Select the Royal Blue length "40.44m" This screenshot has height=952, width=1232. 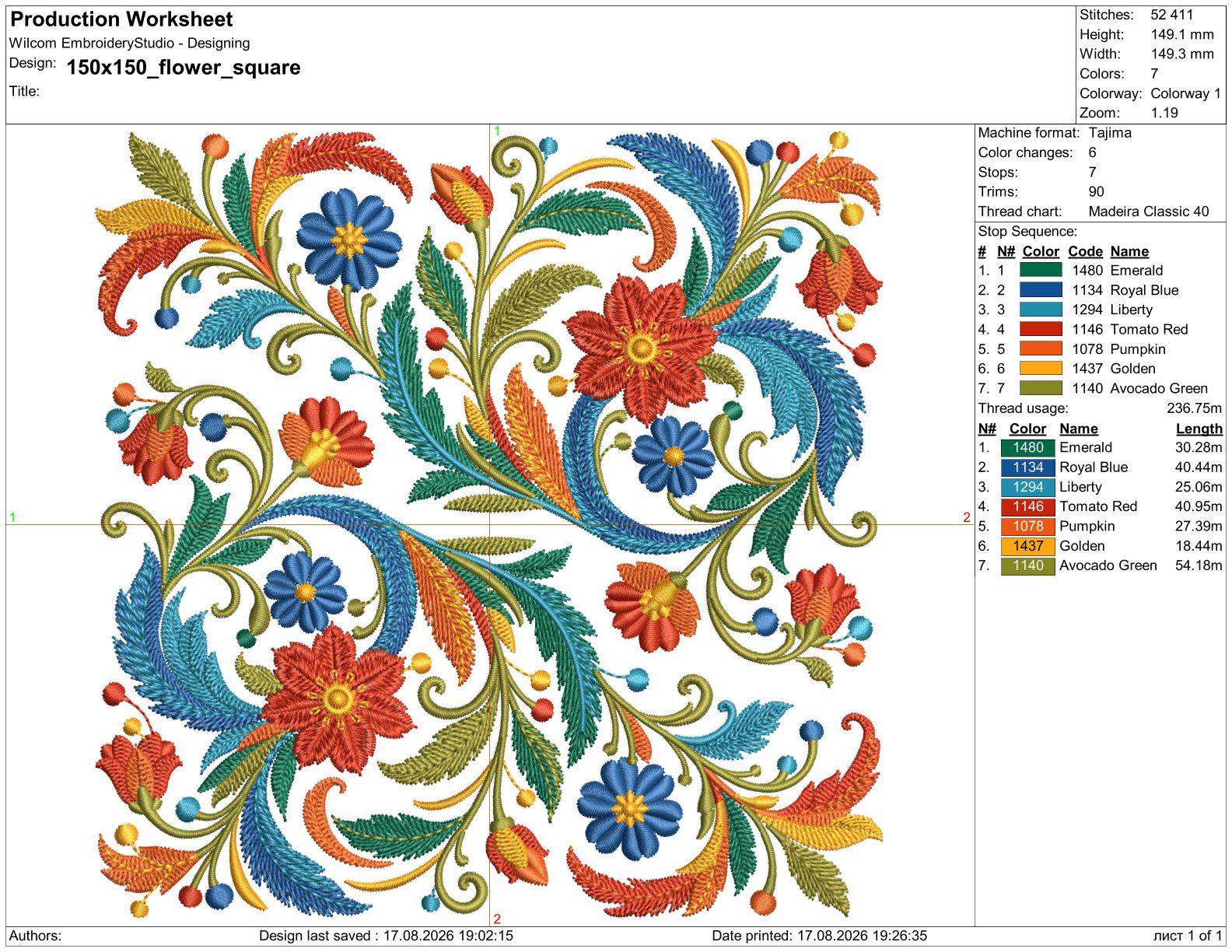pos(1199,467)
